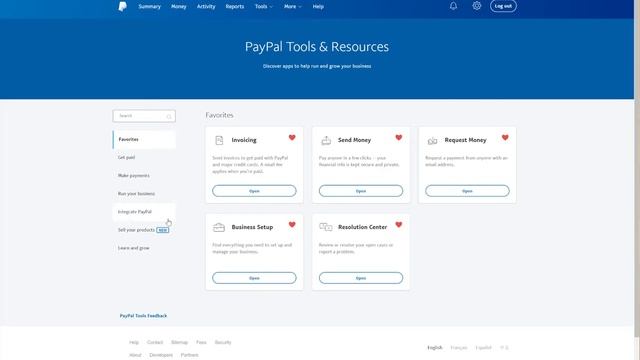Viewport: 640px width, 360px height.
Task: Click the Invoicing card title
Action: 244,140
